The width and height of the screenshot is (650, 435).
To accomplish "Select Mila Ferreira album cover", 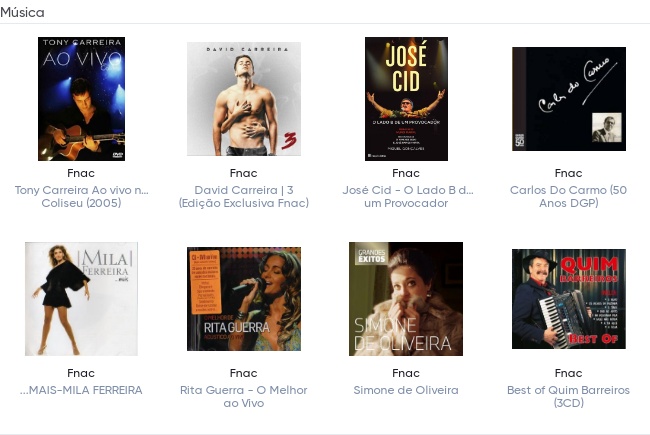I will (x=81, y=299).
